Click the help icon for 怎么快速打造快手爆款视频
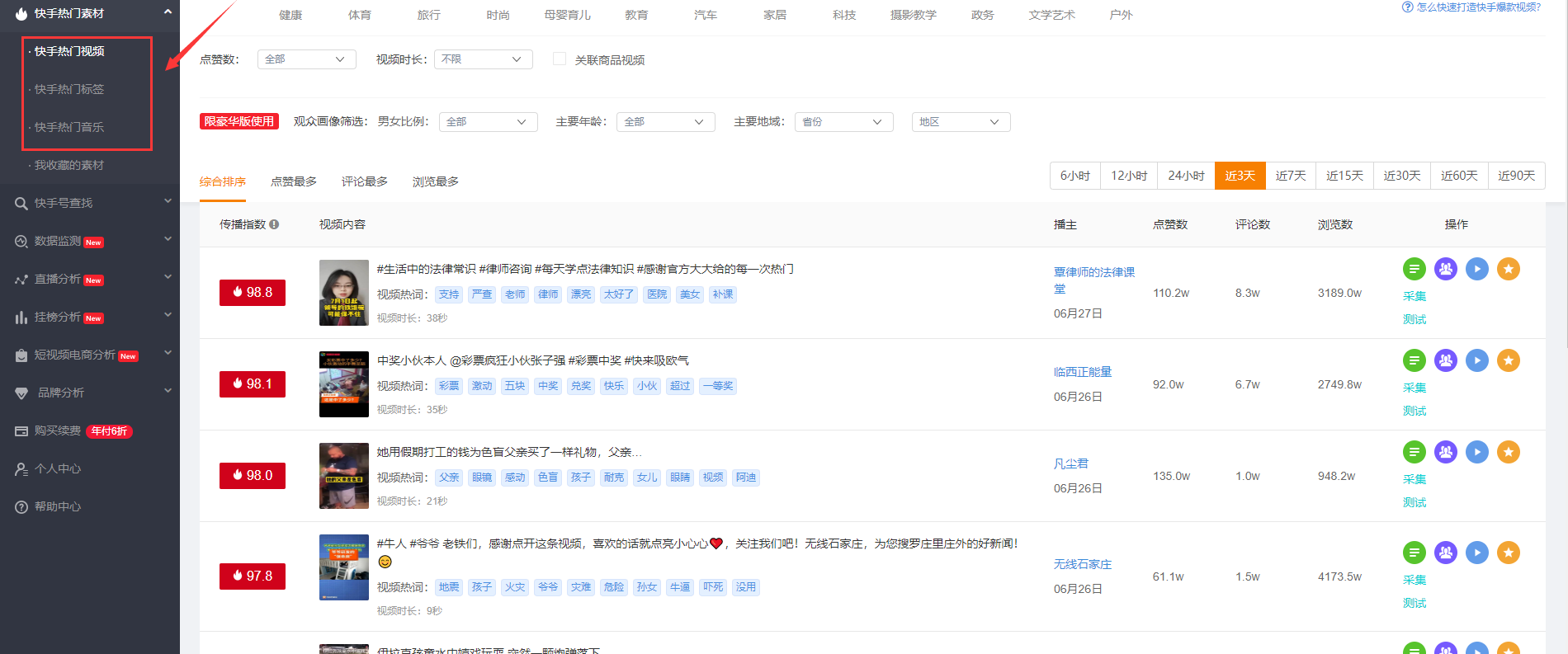This screenshot has width=1568, height=654. tap(1407, 7)
